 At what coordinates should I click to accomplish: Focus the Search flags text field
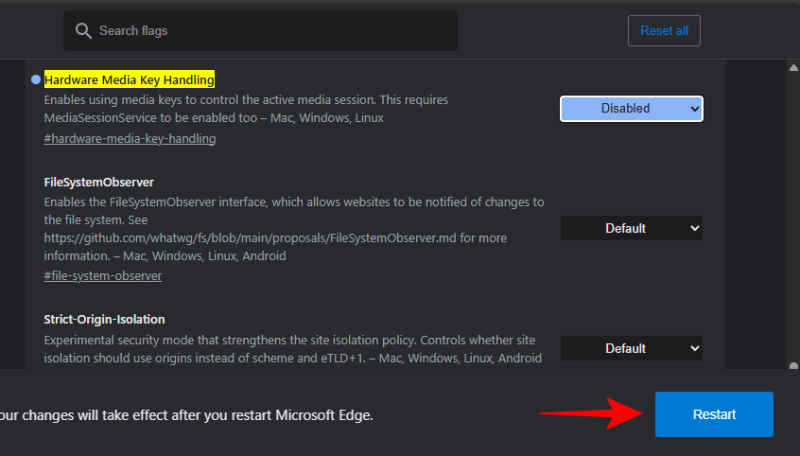click(x=270, y=31)
